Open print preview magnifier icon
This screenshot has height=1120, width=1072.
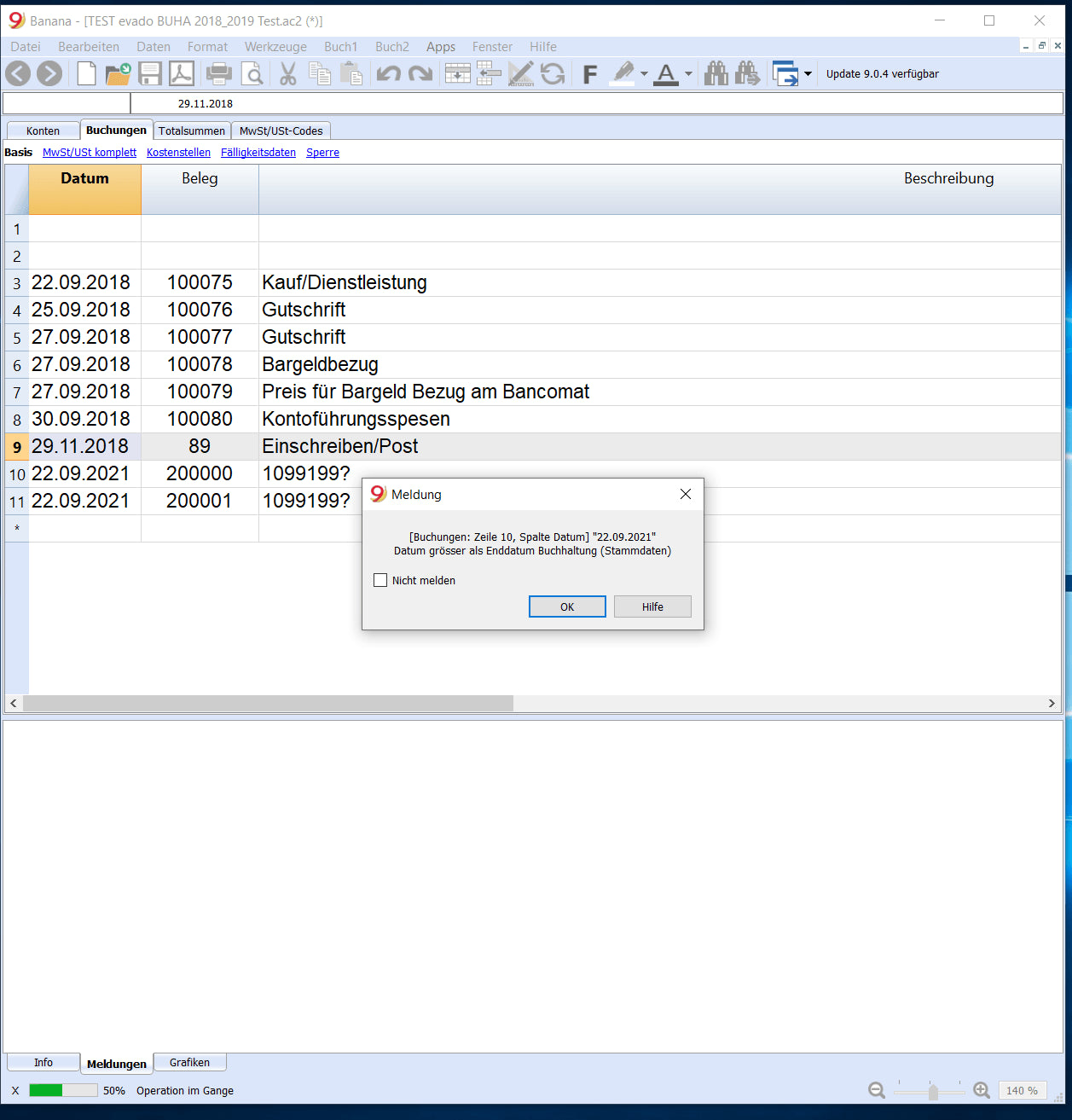[x=252, y=74]
